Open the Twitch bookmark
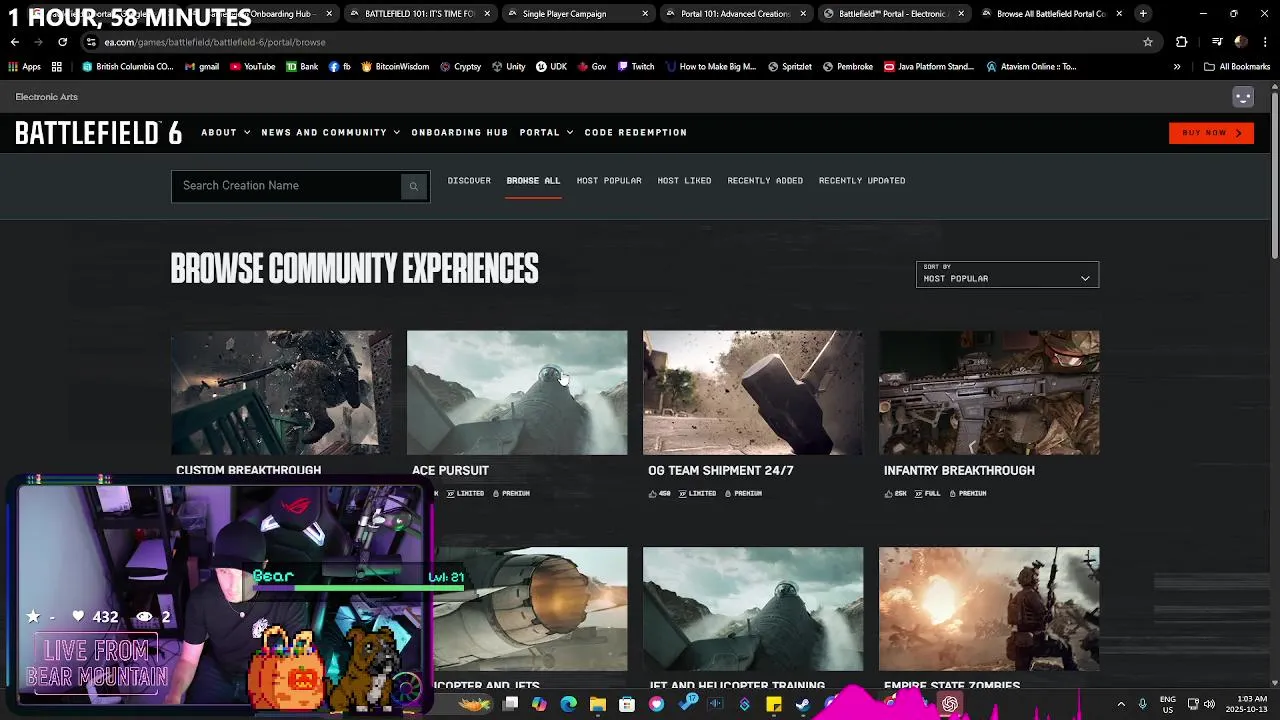The width and height of the screenshot is (1280, 720). tap(635, 67)
